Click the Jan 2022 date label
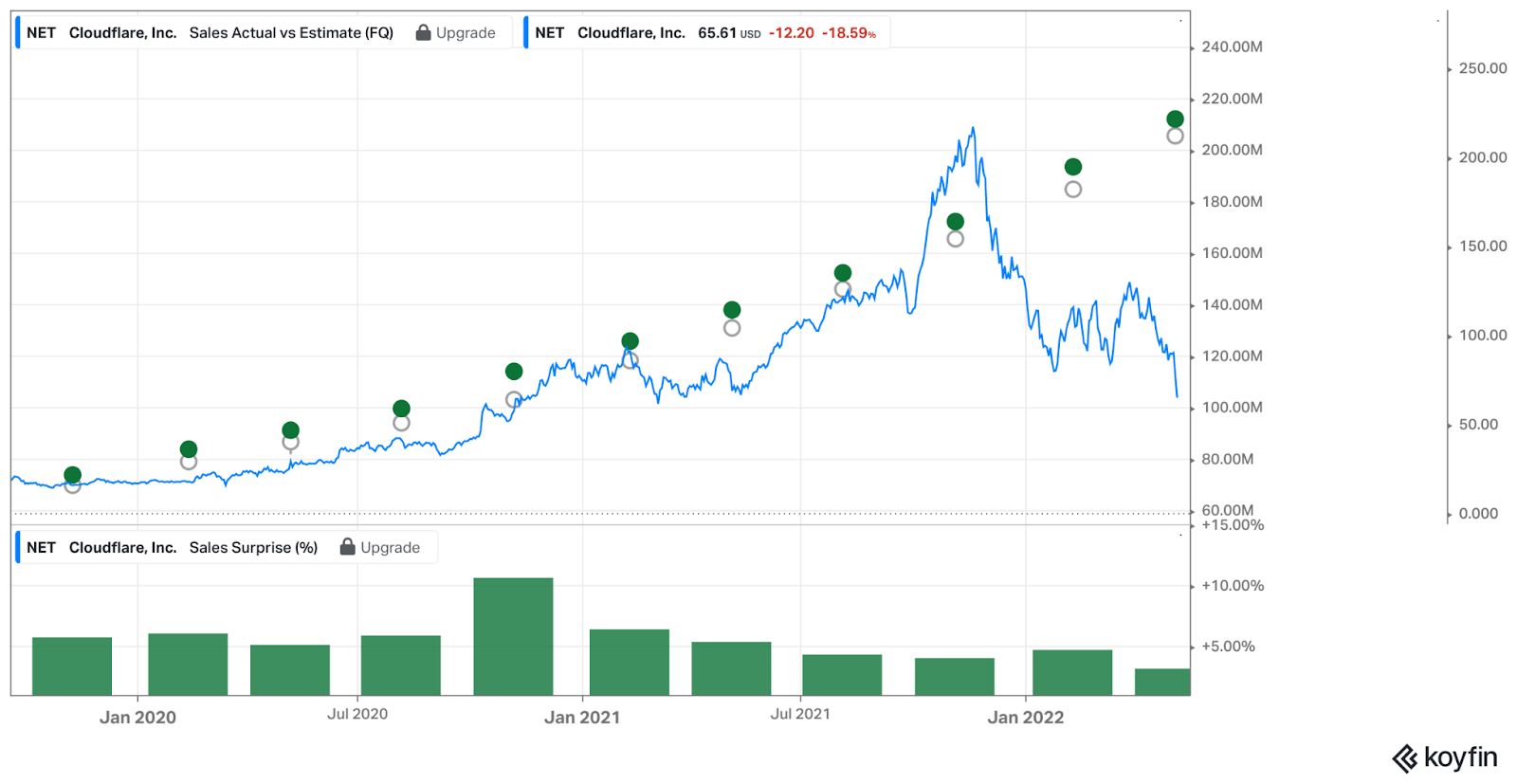Image resolution: width=1517 pixels, height=784 pixels. click(x=1026, y=718)
